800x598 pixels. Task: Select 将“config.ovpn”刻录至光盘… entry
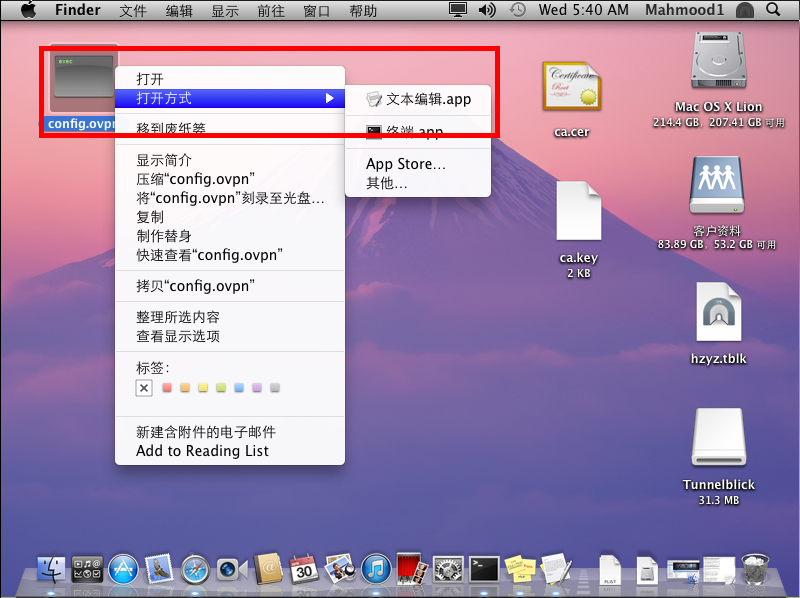(230, 198)
